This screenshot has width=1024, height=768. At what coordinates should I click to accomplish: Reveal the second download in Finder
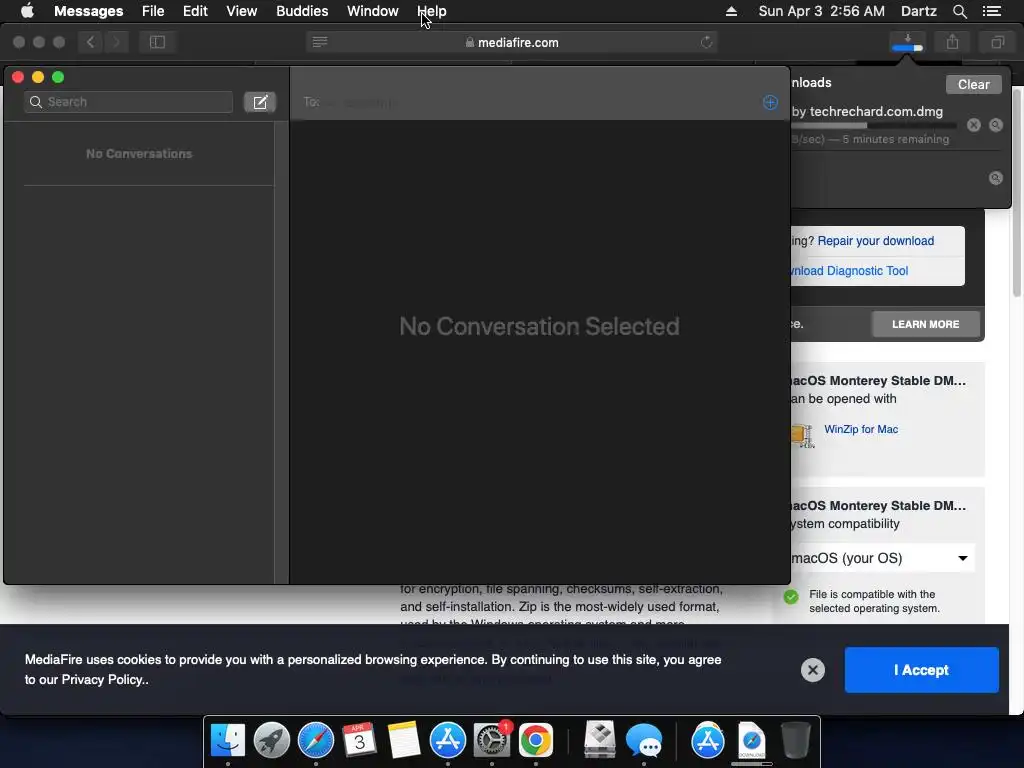[x=995, y=178]
